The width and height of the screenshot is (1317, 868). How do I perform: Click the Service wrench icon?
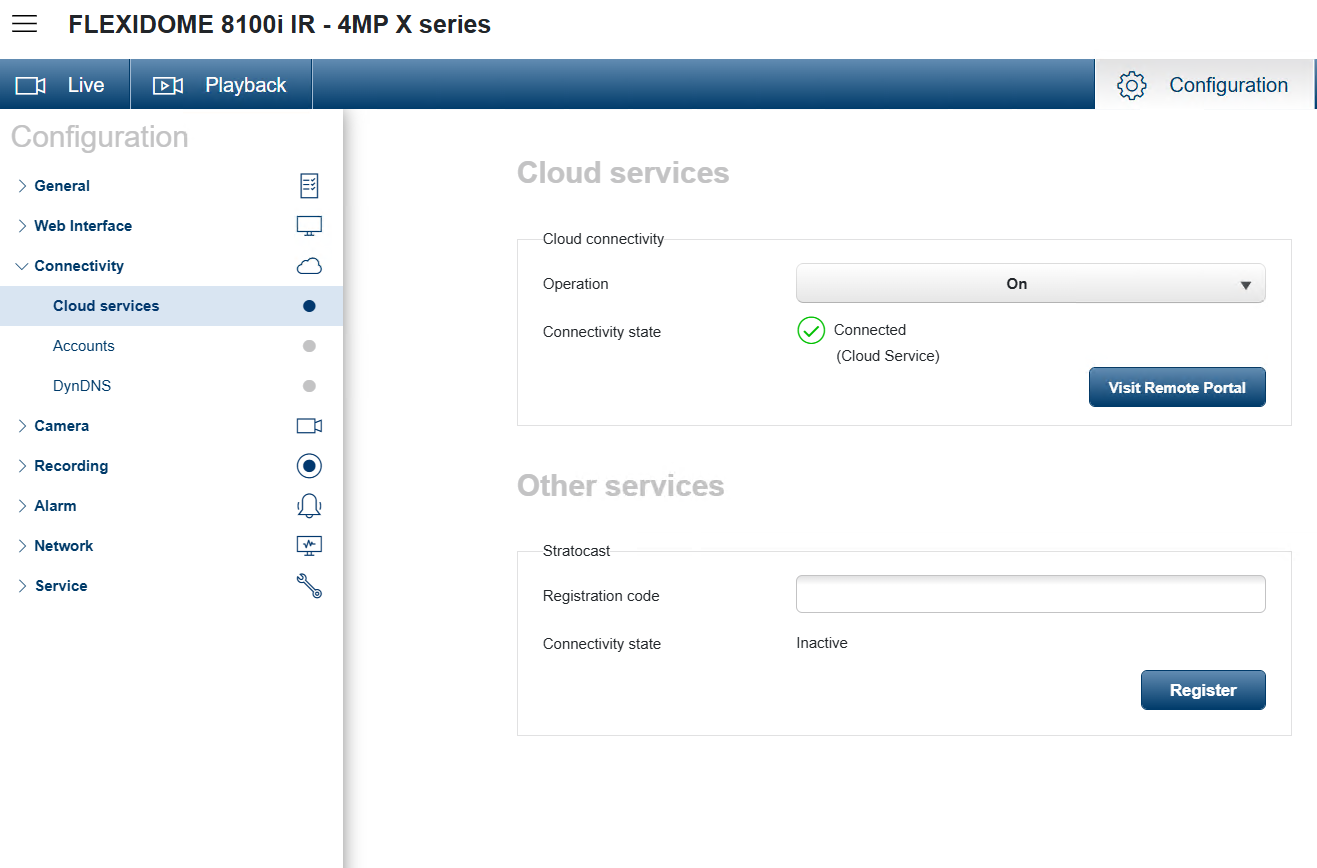(309, 586)
